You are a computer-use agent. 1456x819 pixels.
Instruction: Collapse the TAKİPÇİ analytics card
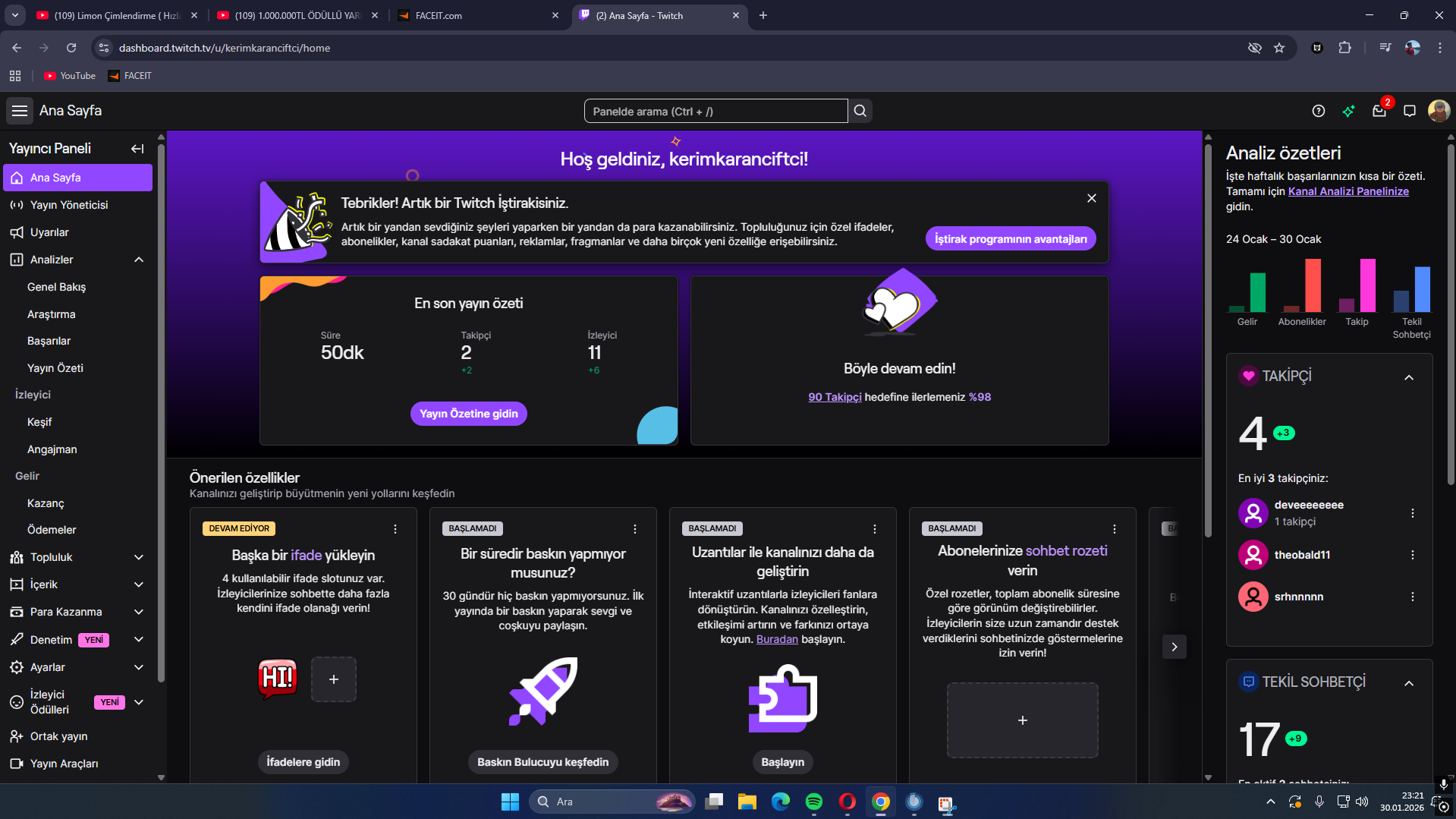coord(1409,377)
